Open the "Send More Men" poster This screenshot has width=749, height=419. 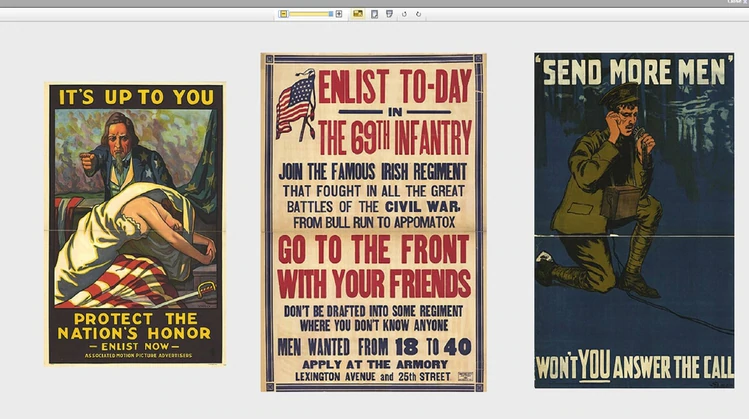click(634, 220)
